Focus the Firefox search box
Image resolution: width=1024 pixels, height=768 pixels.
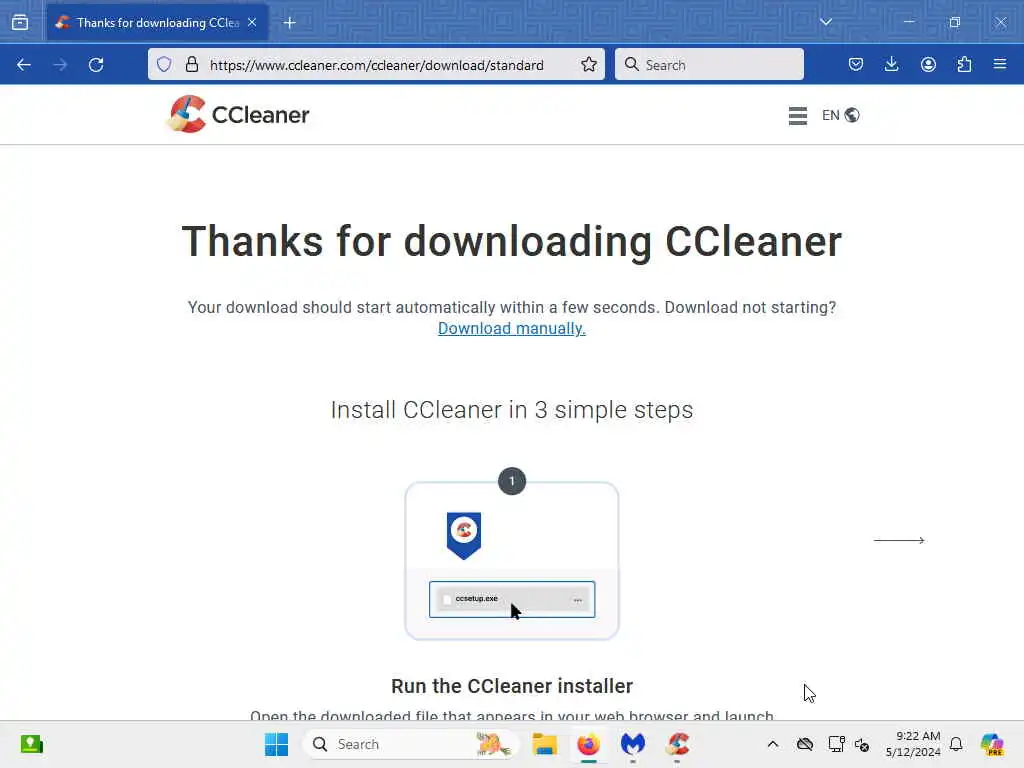709,65
